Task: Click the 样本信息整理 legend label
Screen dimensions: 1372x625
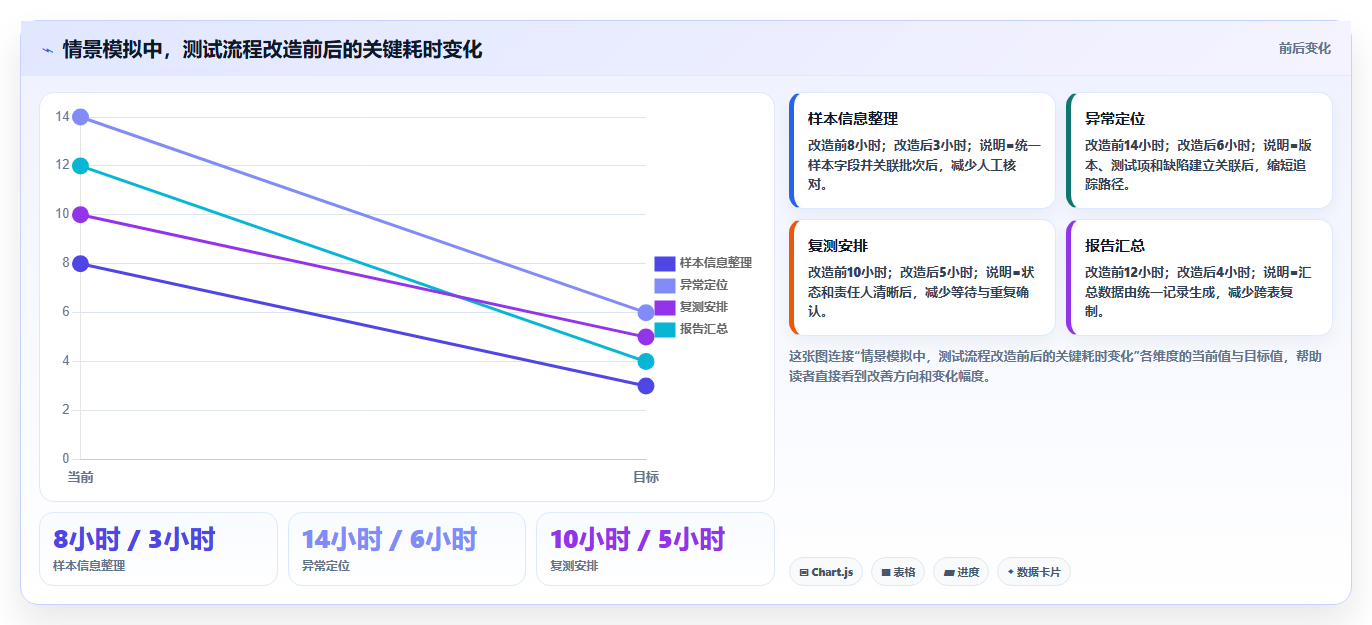Action: coord(716,263)
